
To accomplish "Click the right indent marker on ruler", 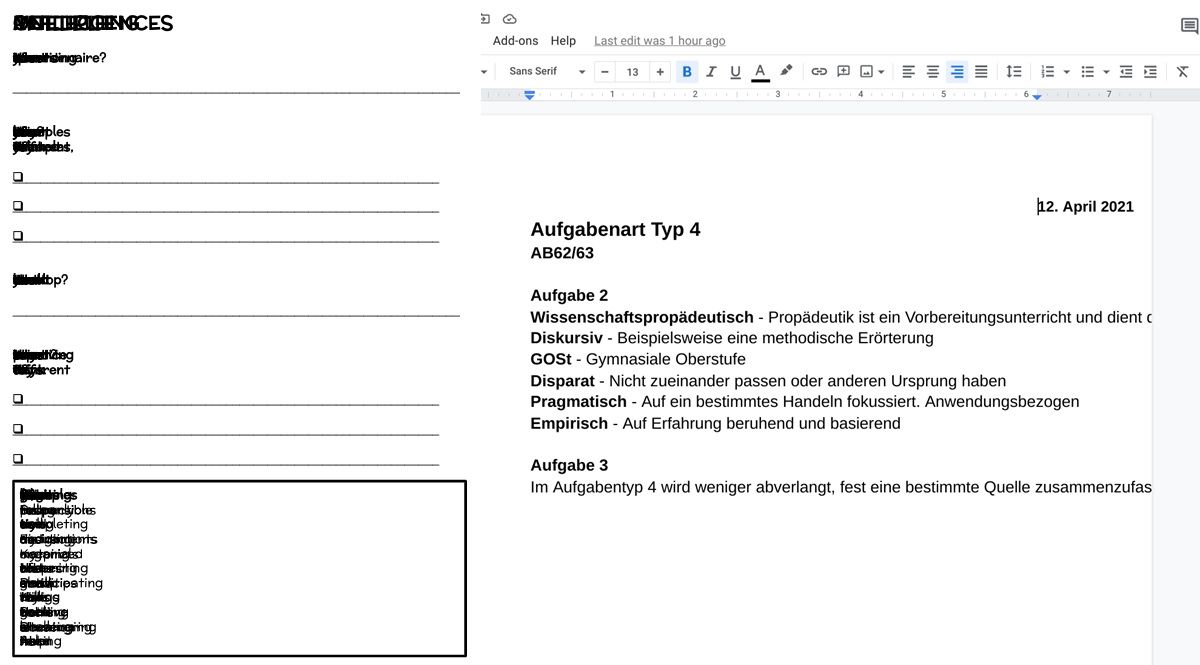I will [1037, 96].
